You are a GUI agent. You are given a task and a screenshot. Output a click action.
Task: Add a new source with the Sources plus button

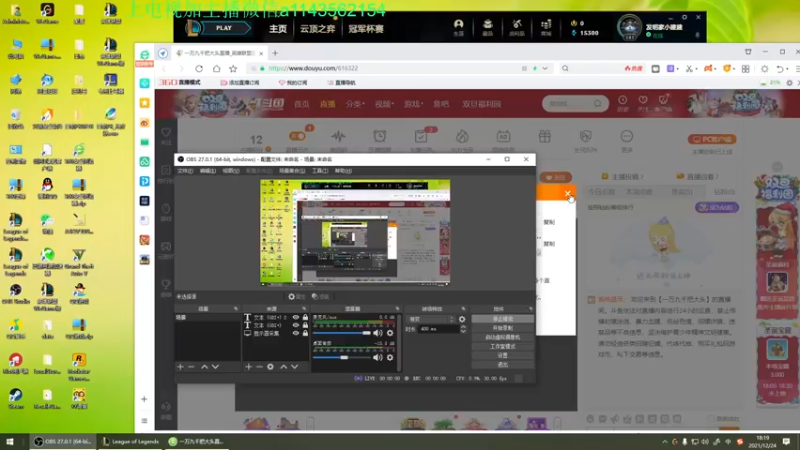[248, 366]
